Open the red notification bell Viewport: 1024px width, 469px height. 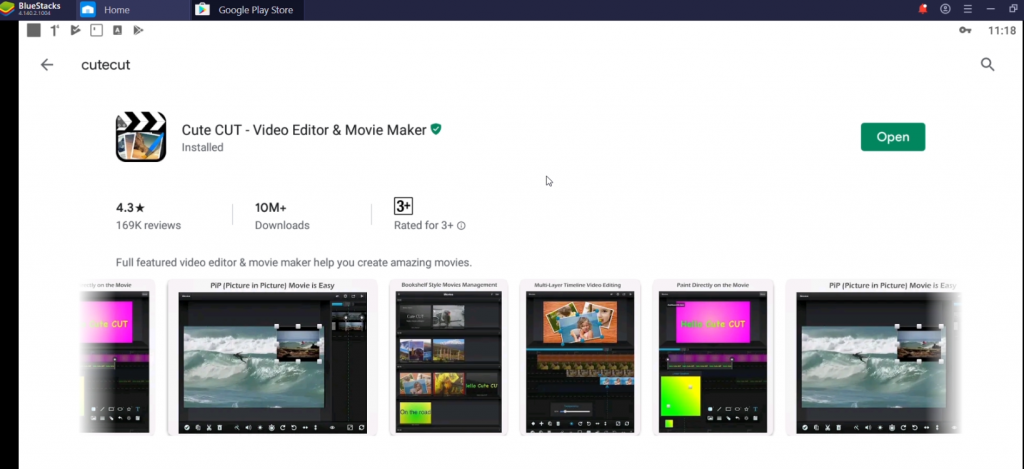point(923,9)
